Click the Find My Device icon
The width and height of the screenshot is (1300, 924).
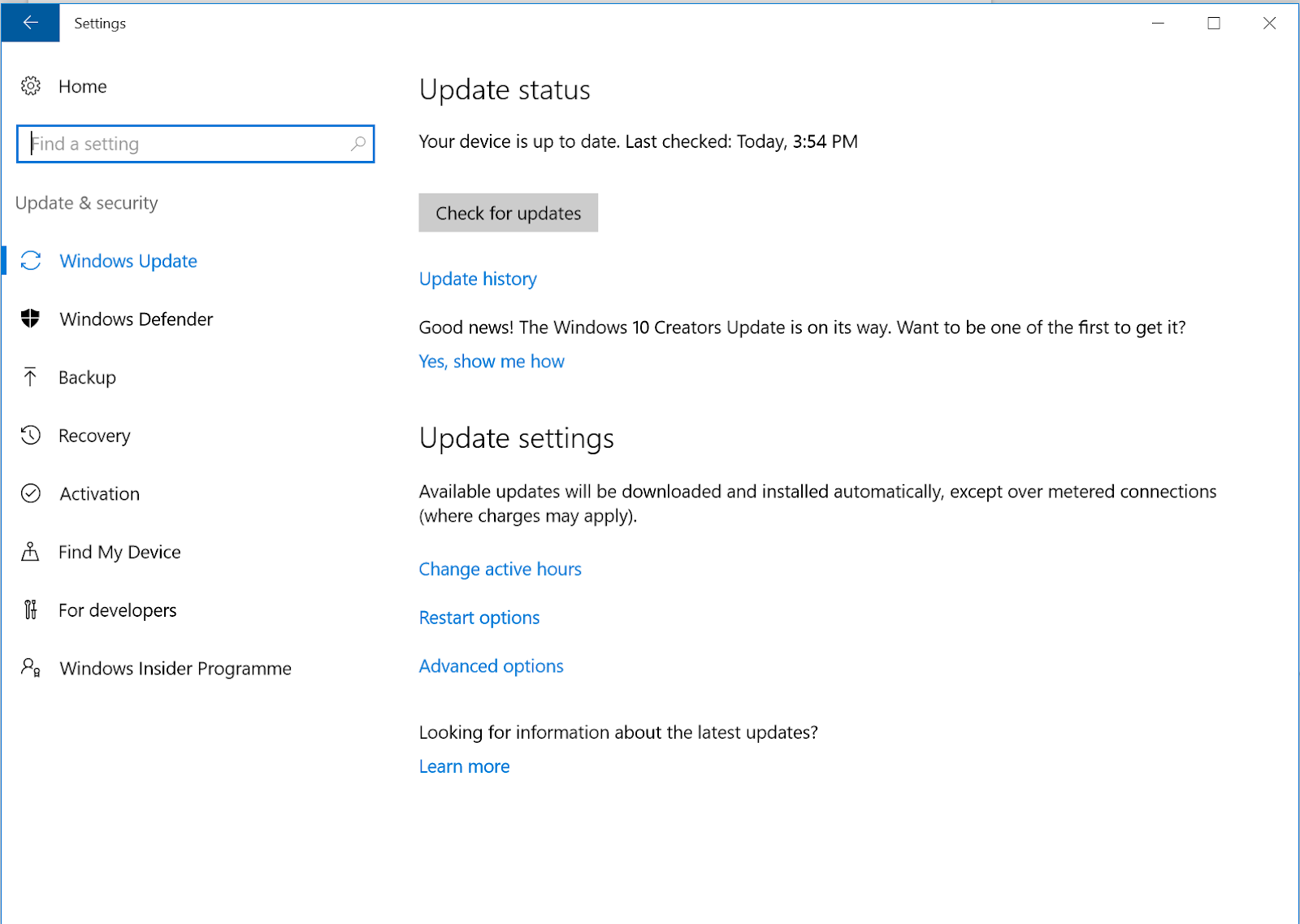[x=30, y=552]
